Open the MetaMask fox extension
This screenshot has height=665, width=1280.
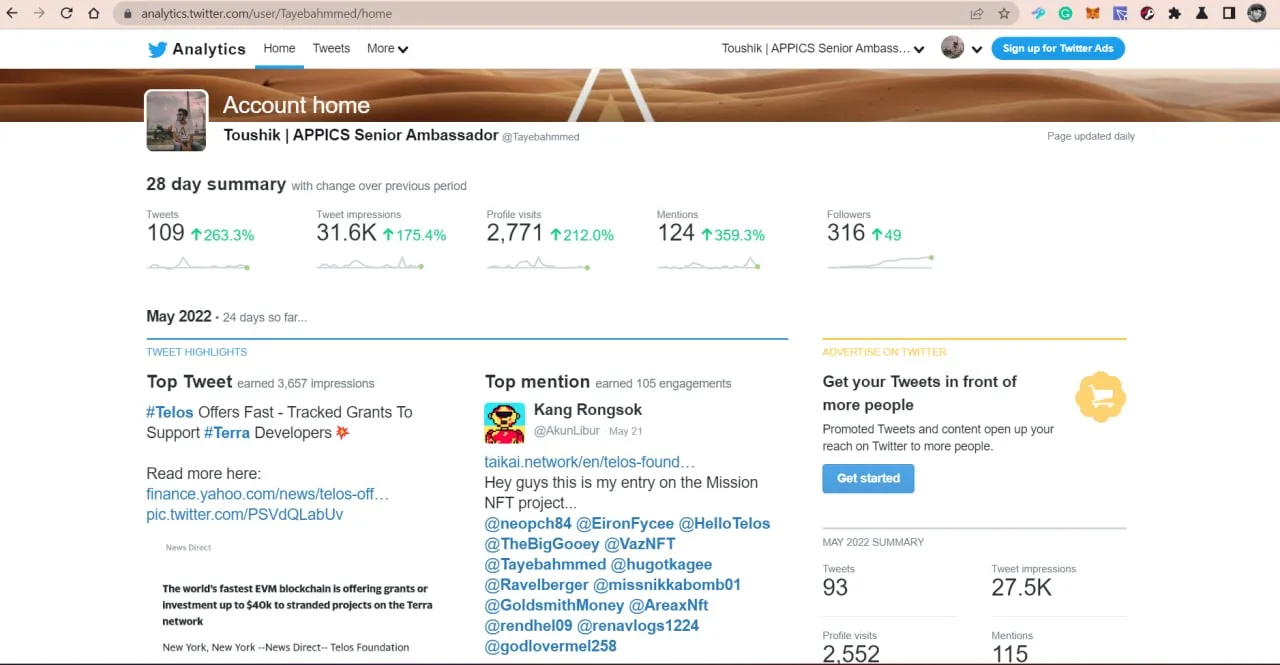click(x=1093, y=14)
